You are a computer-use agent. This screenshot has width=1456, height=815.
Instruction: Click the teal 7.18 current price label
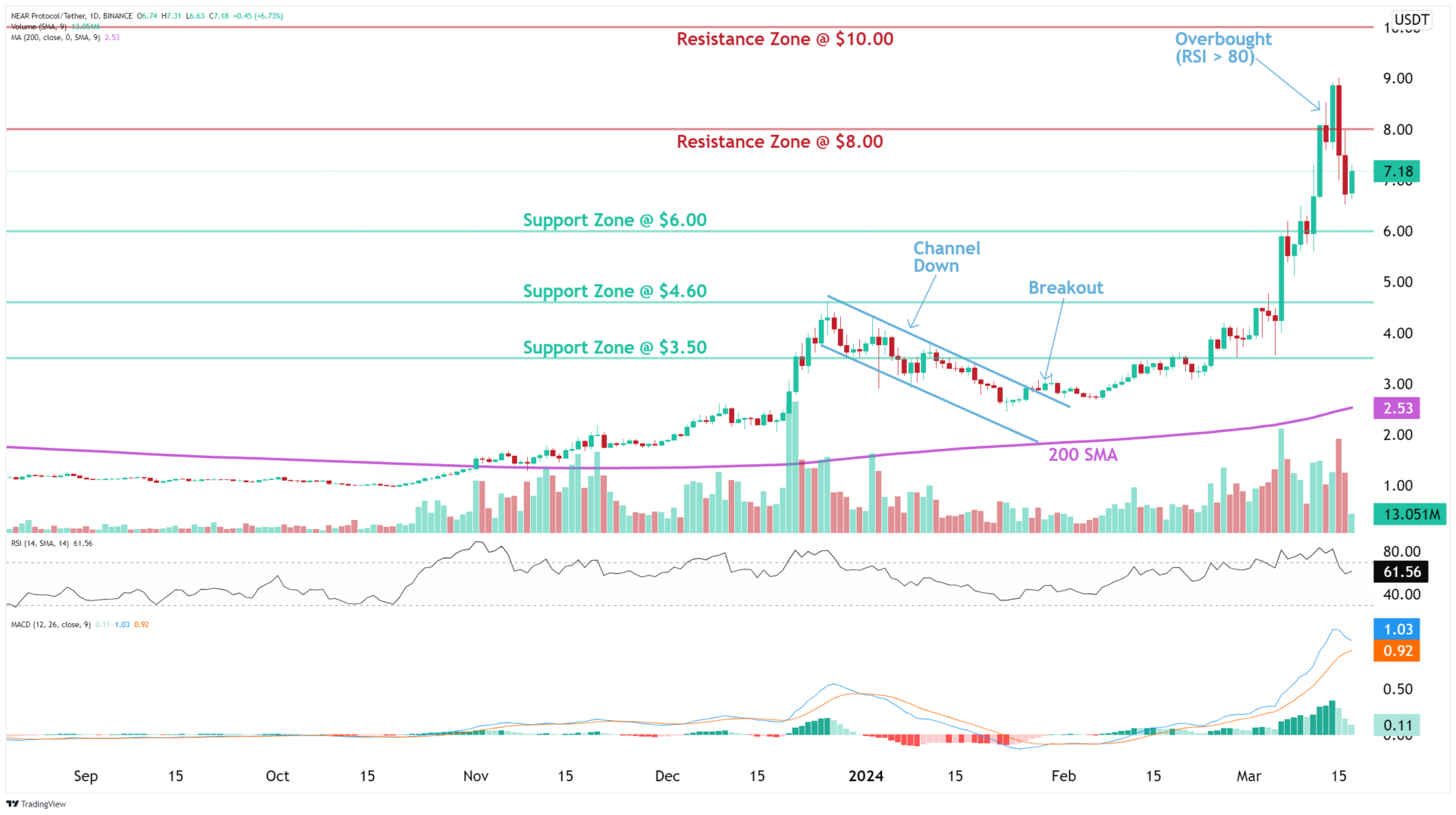[1398, 171]
